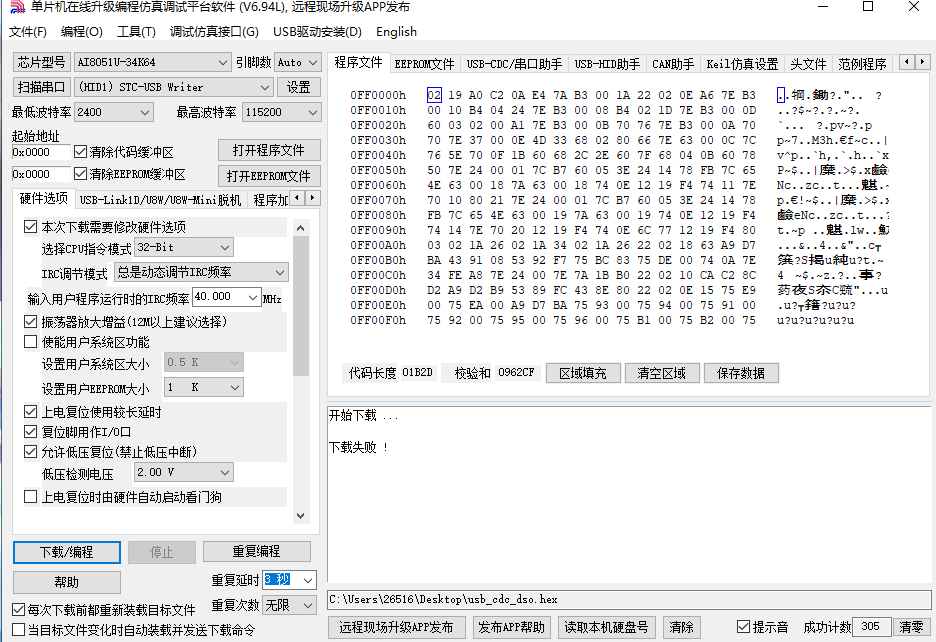
Task: Open 重复次数 无限 dropdown
Action: point(290,606)
